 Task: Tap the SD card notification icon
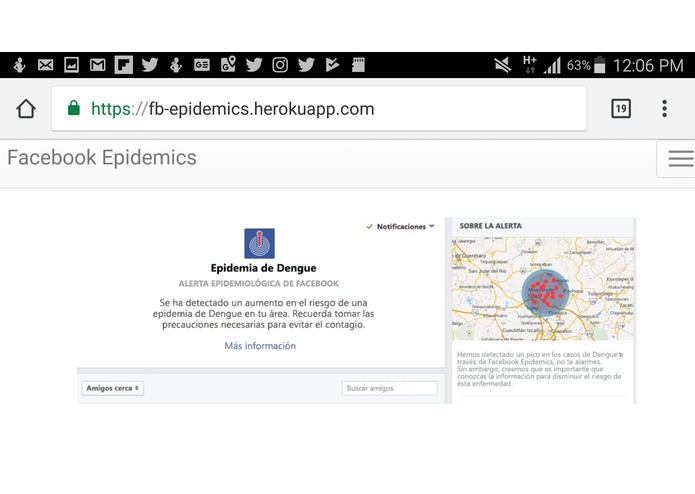click(x=358, y=65)
